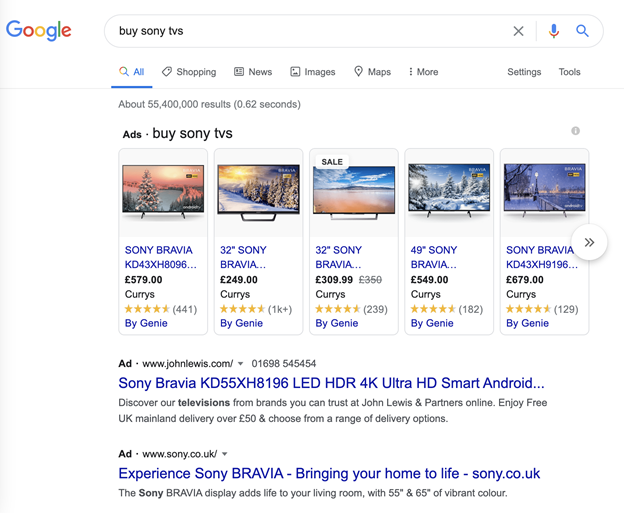
Task: Click 'By Genie' under the £579.00 TV
Action: pyautogui.click(x=146, y=323)
